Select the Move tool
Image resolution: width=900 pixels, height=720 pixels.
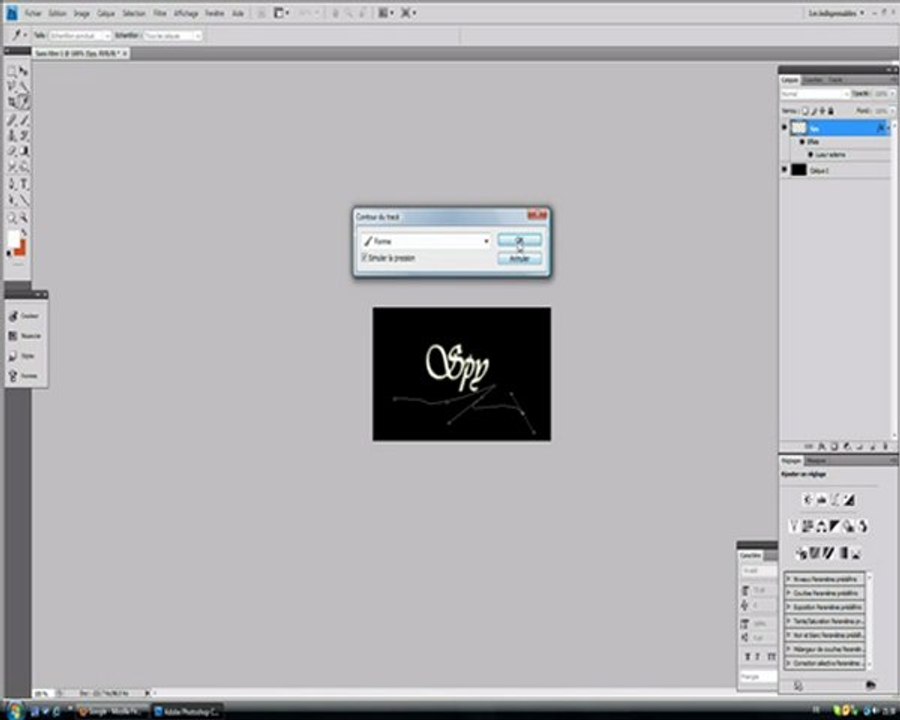pos(24,71)
